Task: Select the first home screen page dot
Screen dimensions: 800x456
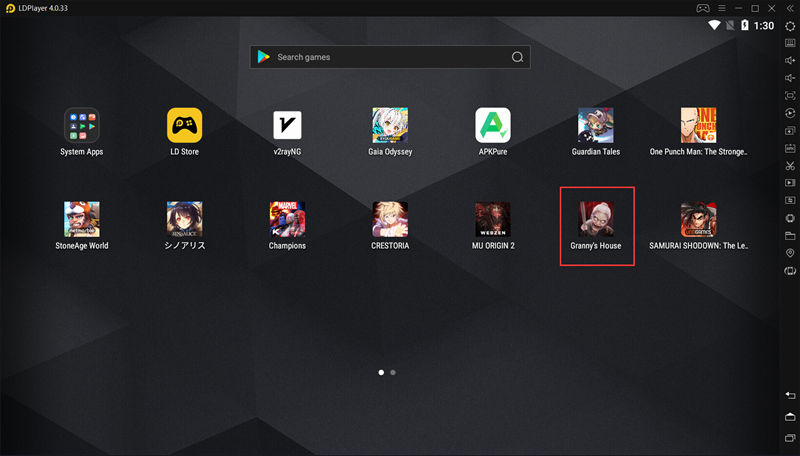Action: pyautogui.click(x=381, y=372)
